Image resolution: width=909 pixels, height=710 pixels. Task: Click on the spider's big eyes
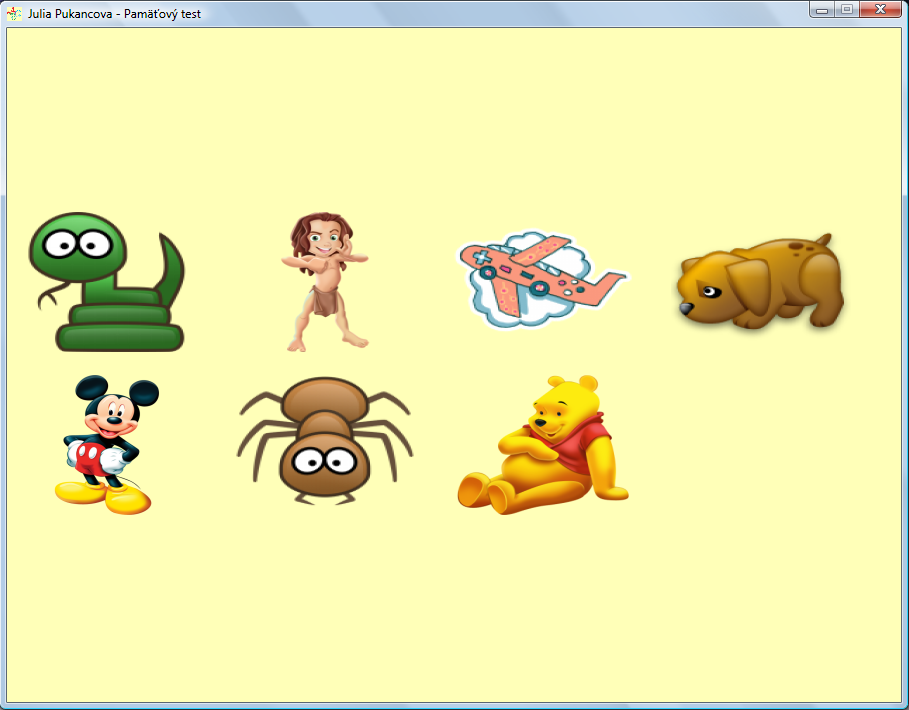click(x=326, y=461)
